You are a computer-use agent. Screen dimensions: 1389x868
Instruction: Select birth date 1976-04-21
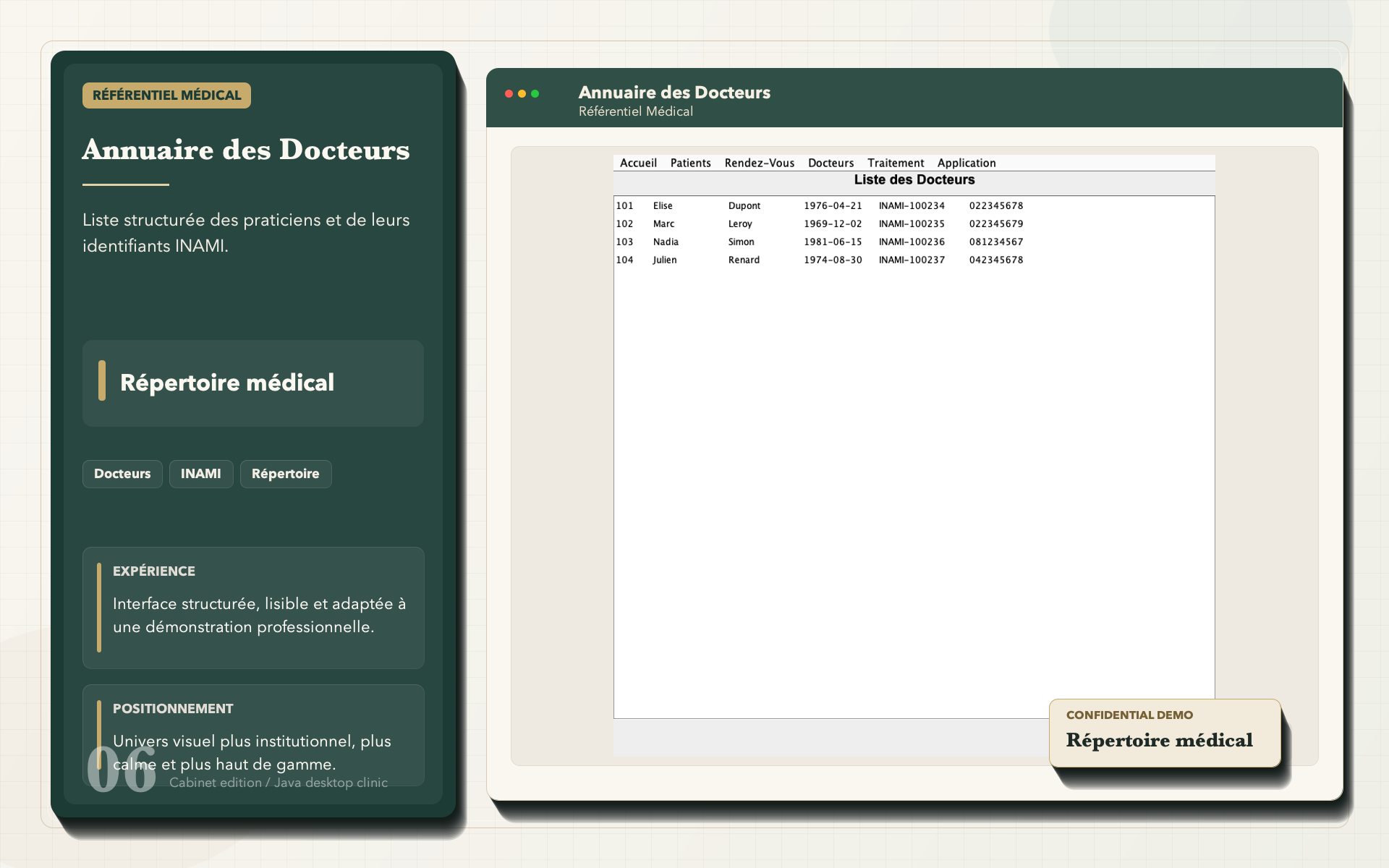click(833, 205)
